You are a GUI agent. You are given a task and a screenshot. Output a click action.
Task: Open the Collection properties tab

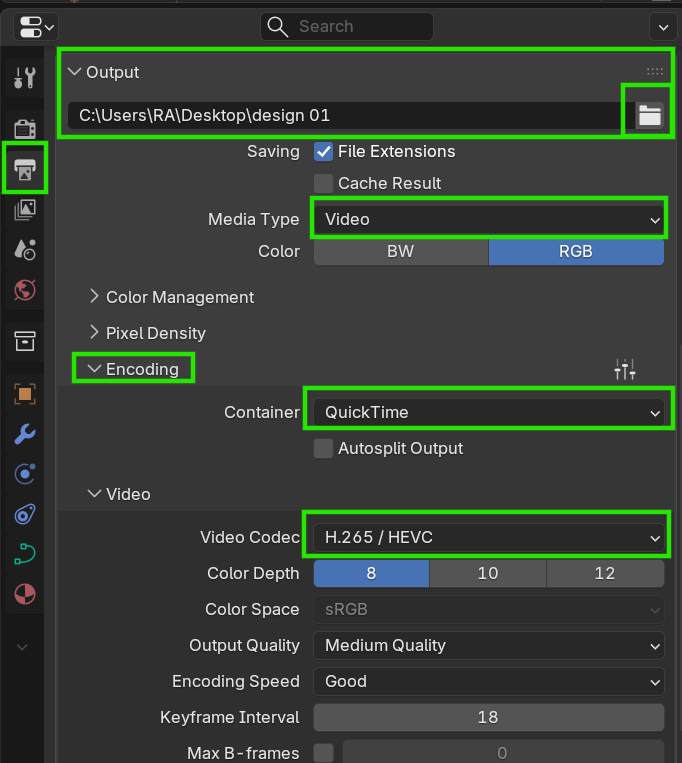pyautogui.click(x=25, y=341)
